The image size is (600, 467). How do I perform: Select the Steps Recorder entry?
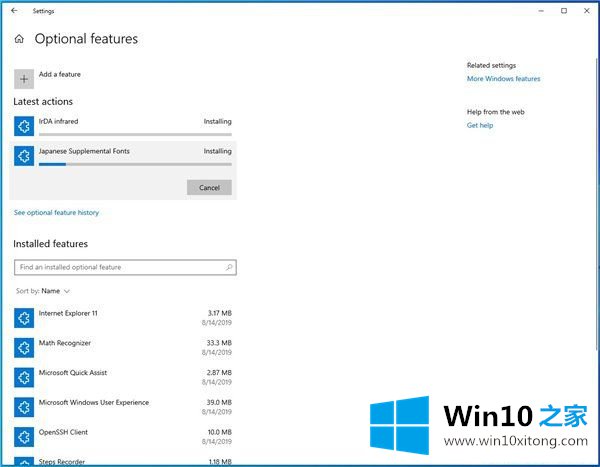coord(123,461)
